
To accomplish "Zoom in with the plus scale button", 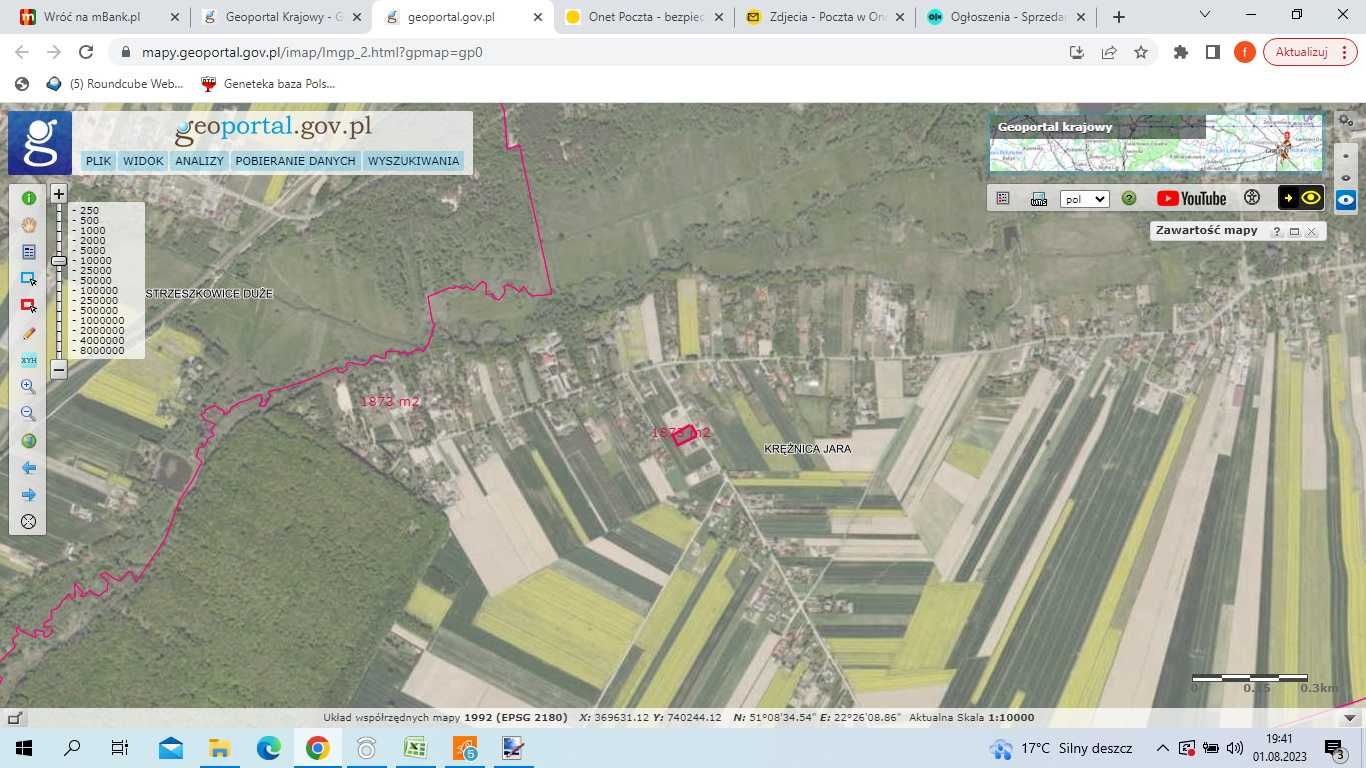I will coord(59,194).
